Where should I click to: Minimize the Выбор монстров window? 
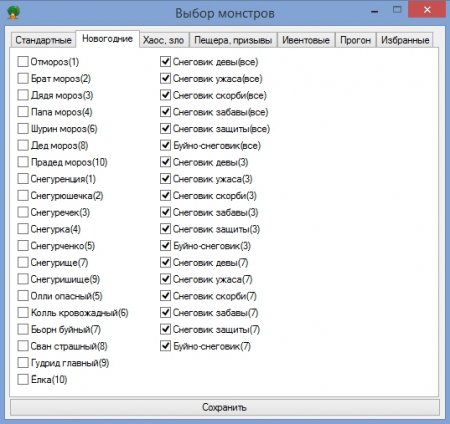pos(375,11)
